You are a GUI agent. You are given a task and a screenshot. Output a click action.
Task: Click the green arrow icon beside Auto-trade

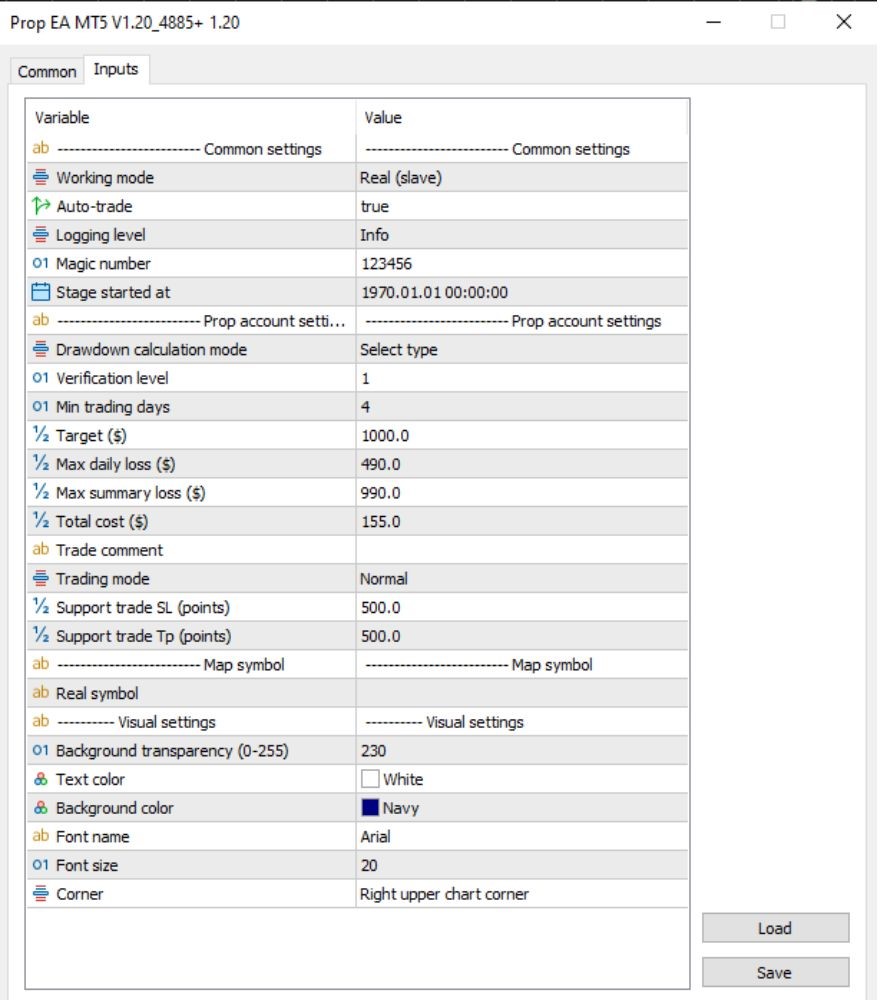coord(40,206)
